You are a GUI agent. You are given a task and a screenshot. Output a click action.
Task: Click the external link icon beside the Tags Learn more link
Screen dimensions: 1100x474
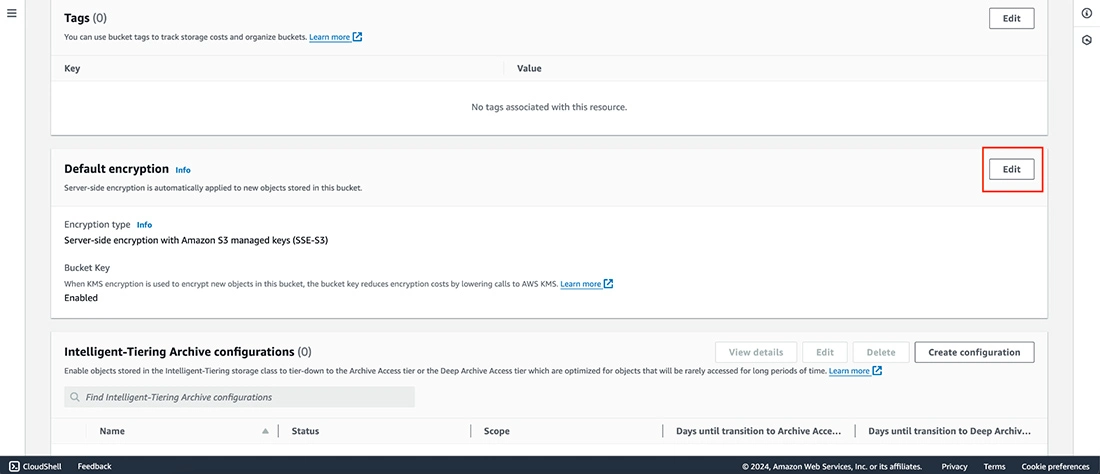(x=357, y=36)
